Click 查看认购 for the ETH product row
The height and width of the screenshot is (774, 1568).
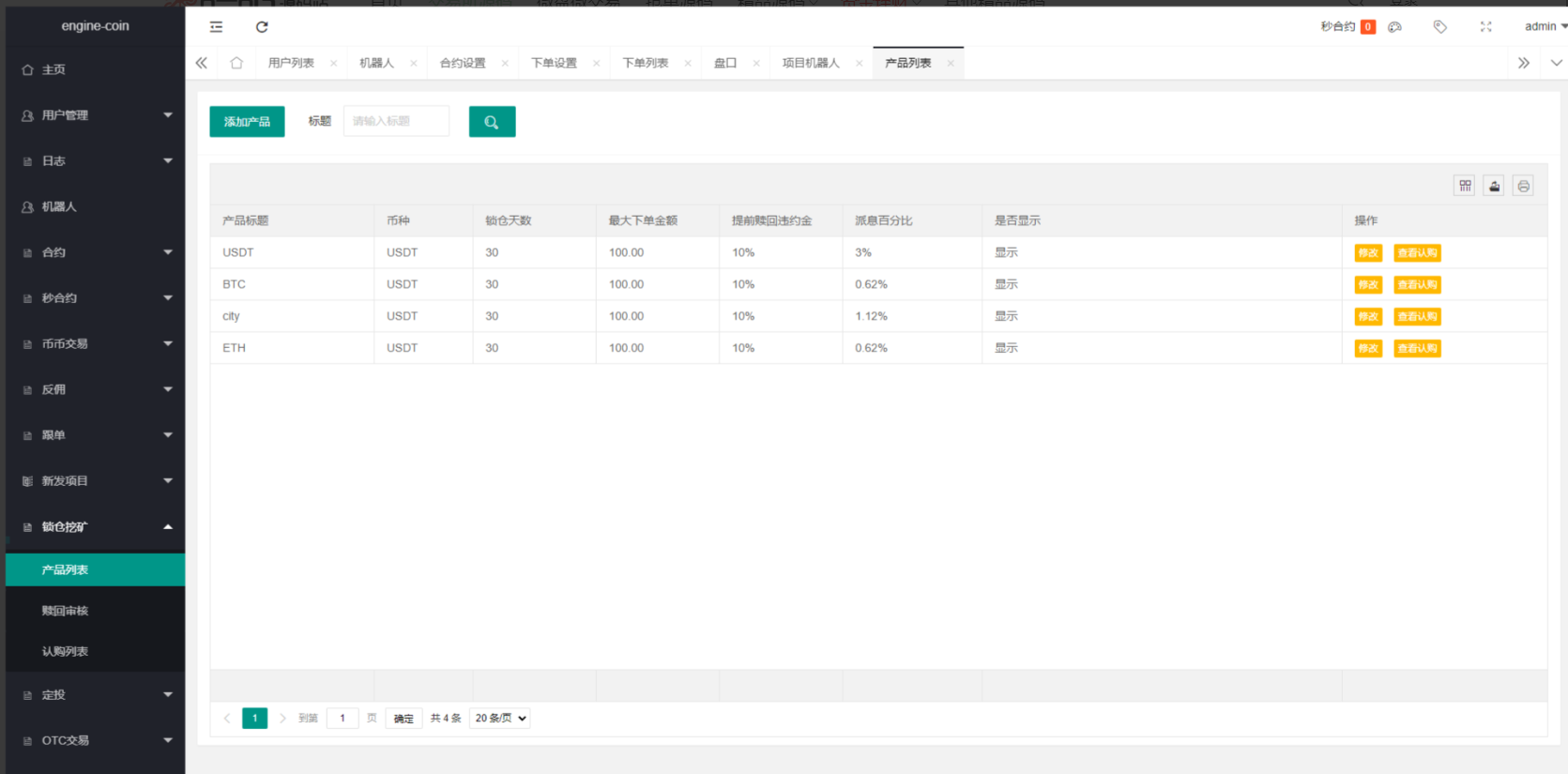pyautogui.click(x=1417, y=349)
